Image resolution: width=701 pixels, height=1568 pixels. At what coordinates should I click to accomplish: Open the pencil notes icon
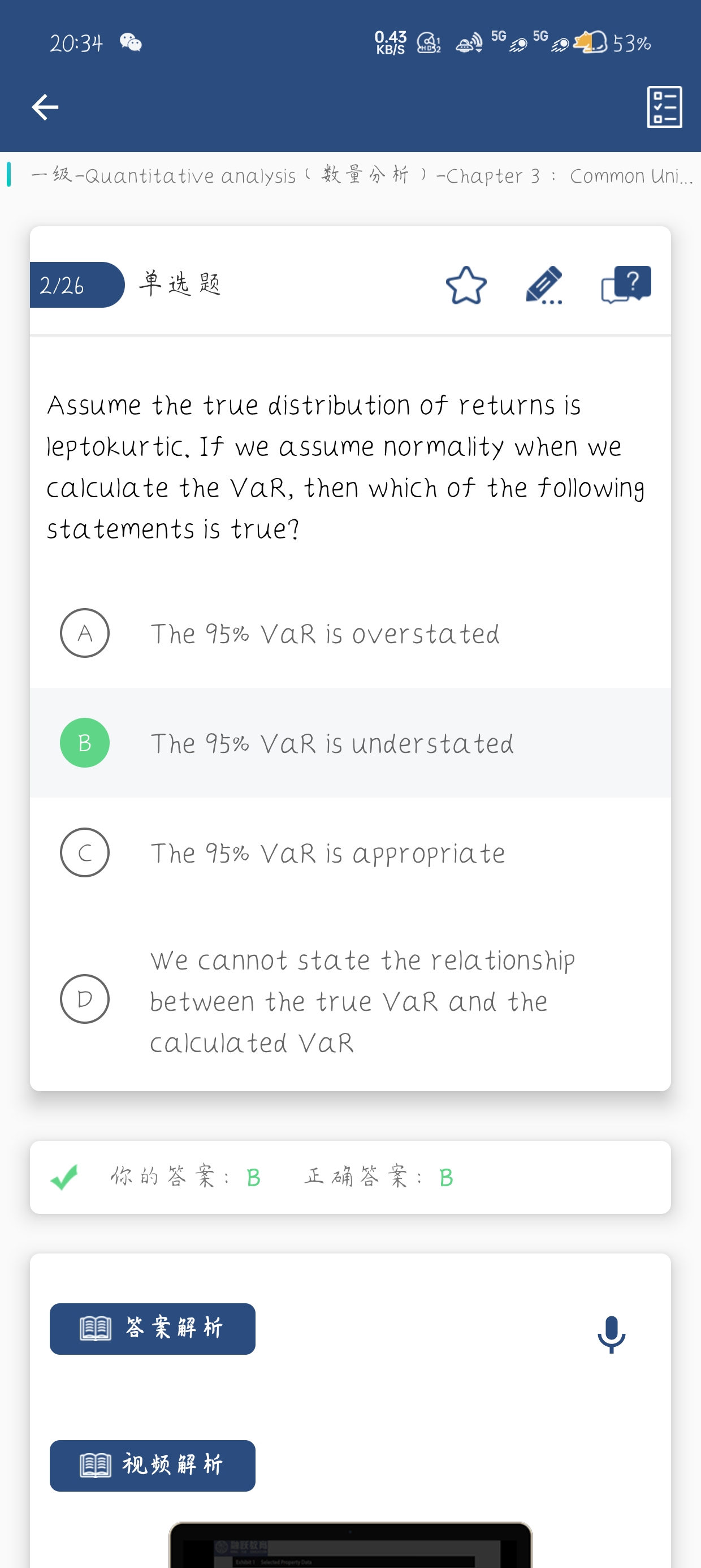pyautogui.click(x=544, y=285)
